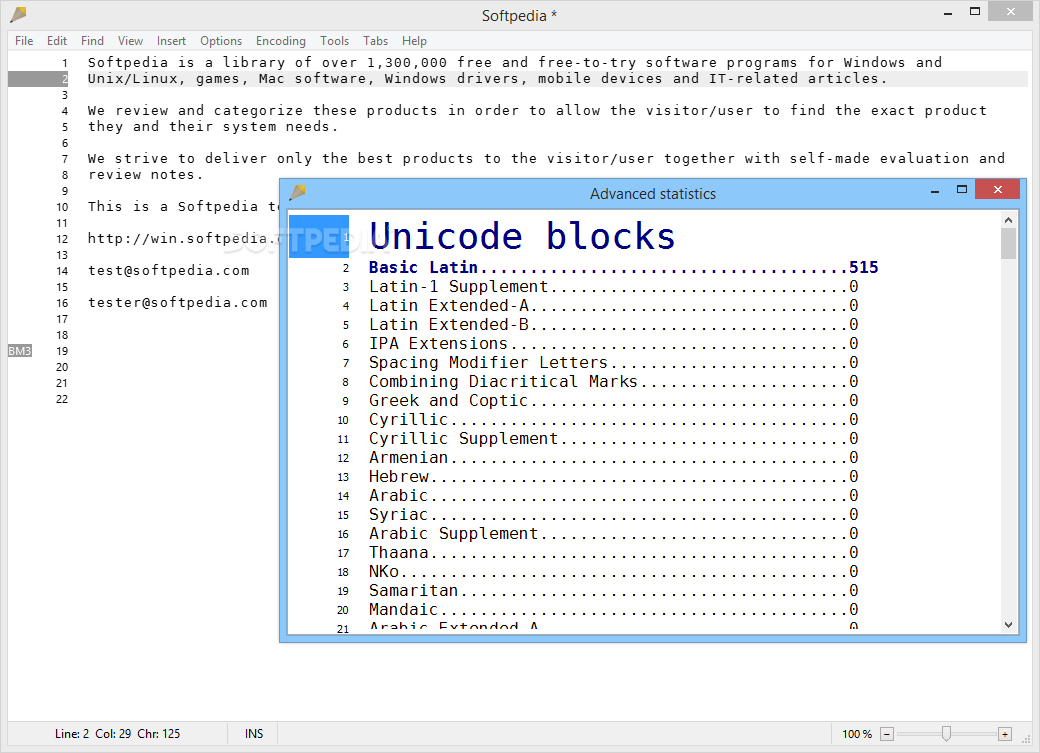Click the resize grip at window corner
The height and width of the screenshot is (753, 1040).
click(1026, 738)
